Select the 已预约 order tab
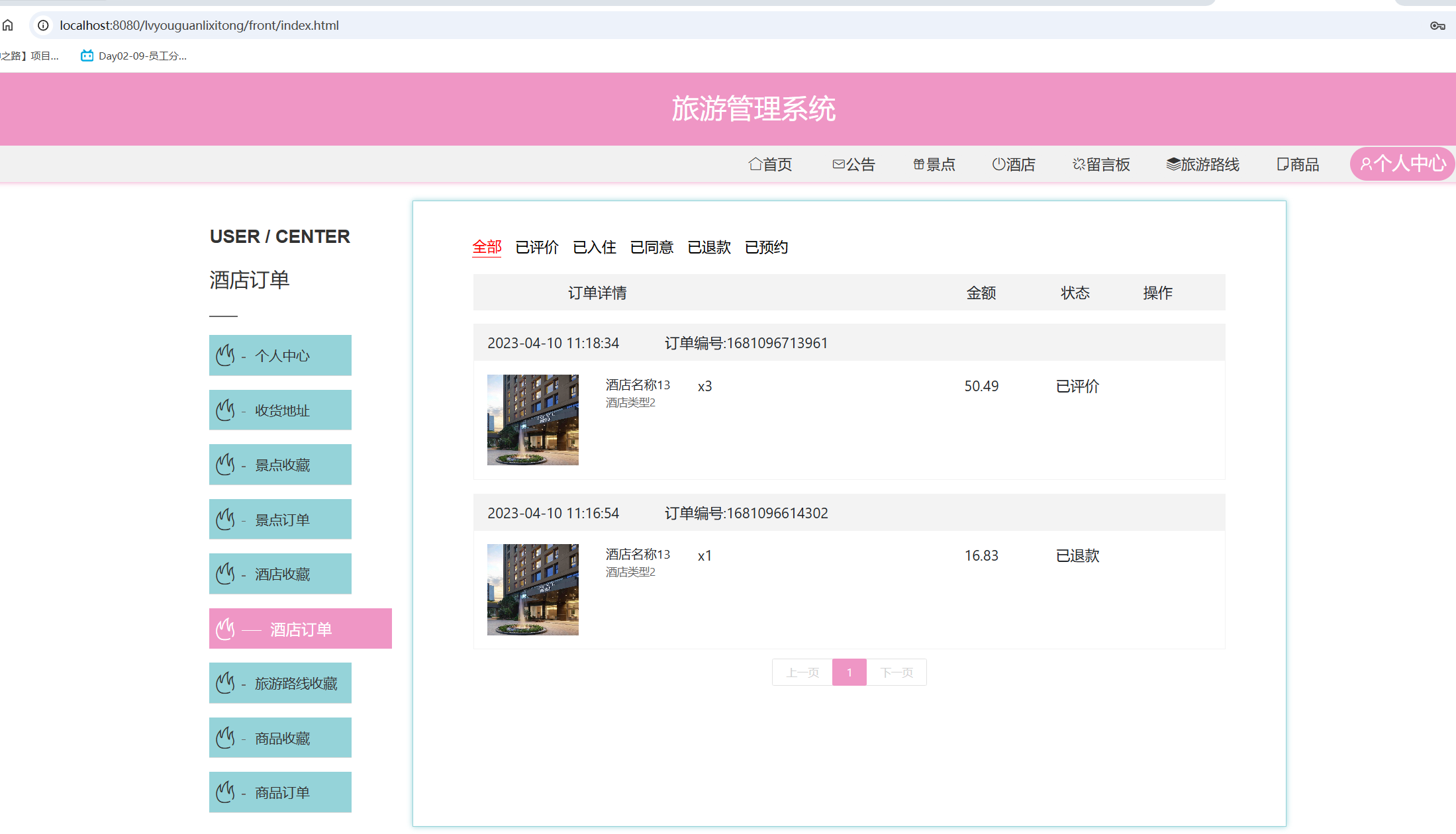Image resolution: width=1456 pixels, height=834 pixels. pos(766,247)
